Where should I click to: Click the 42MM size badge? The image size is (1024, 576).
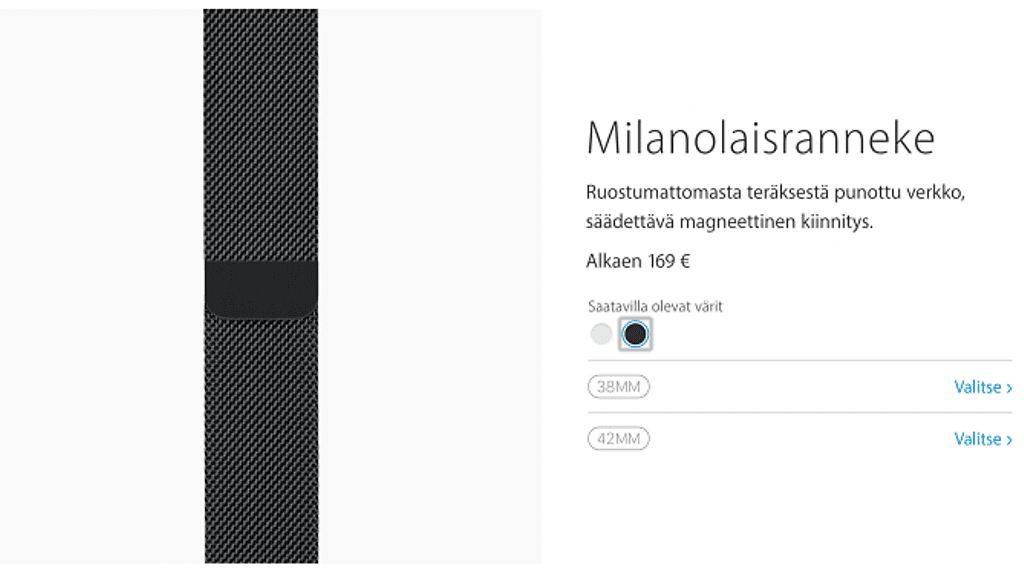(618, 439)
